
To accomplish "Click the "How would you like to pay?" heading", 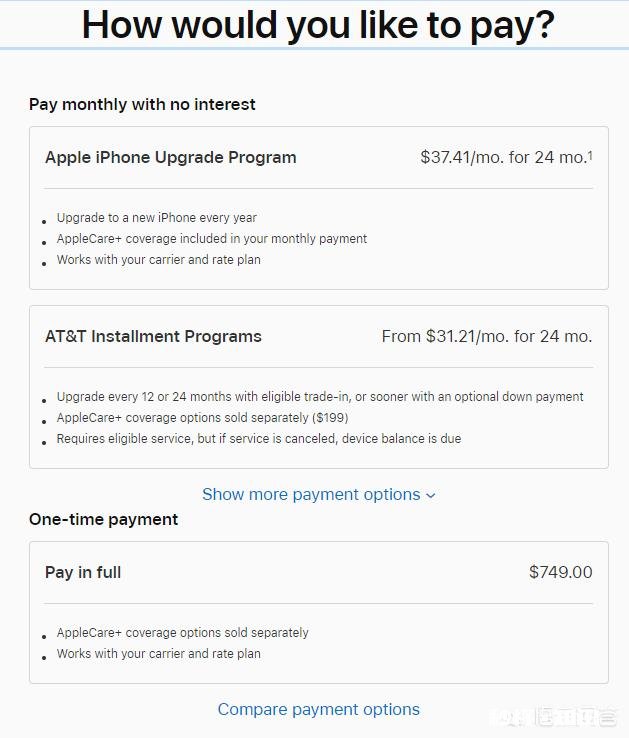I will (317, 25).
